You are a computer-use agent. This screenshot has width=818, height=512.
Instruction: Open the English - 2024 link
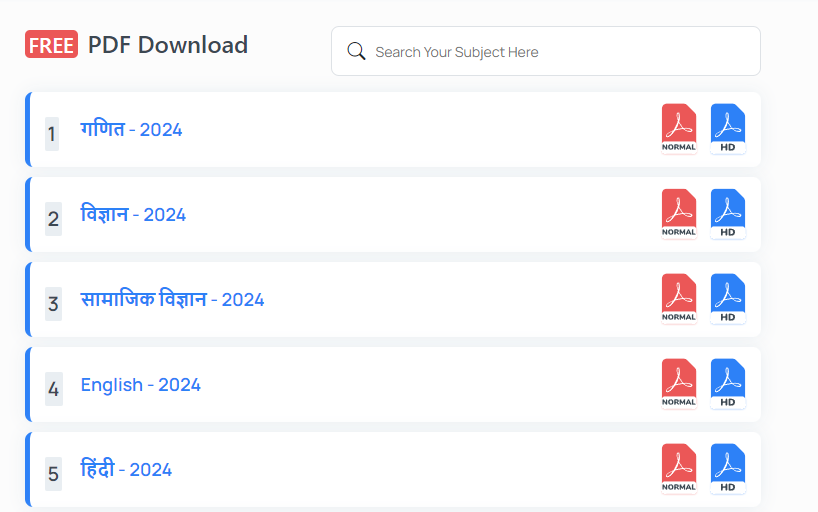tap(141, 385)
